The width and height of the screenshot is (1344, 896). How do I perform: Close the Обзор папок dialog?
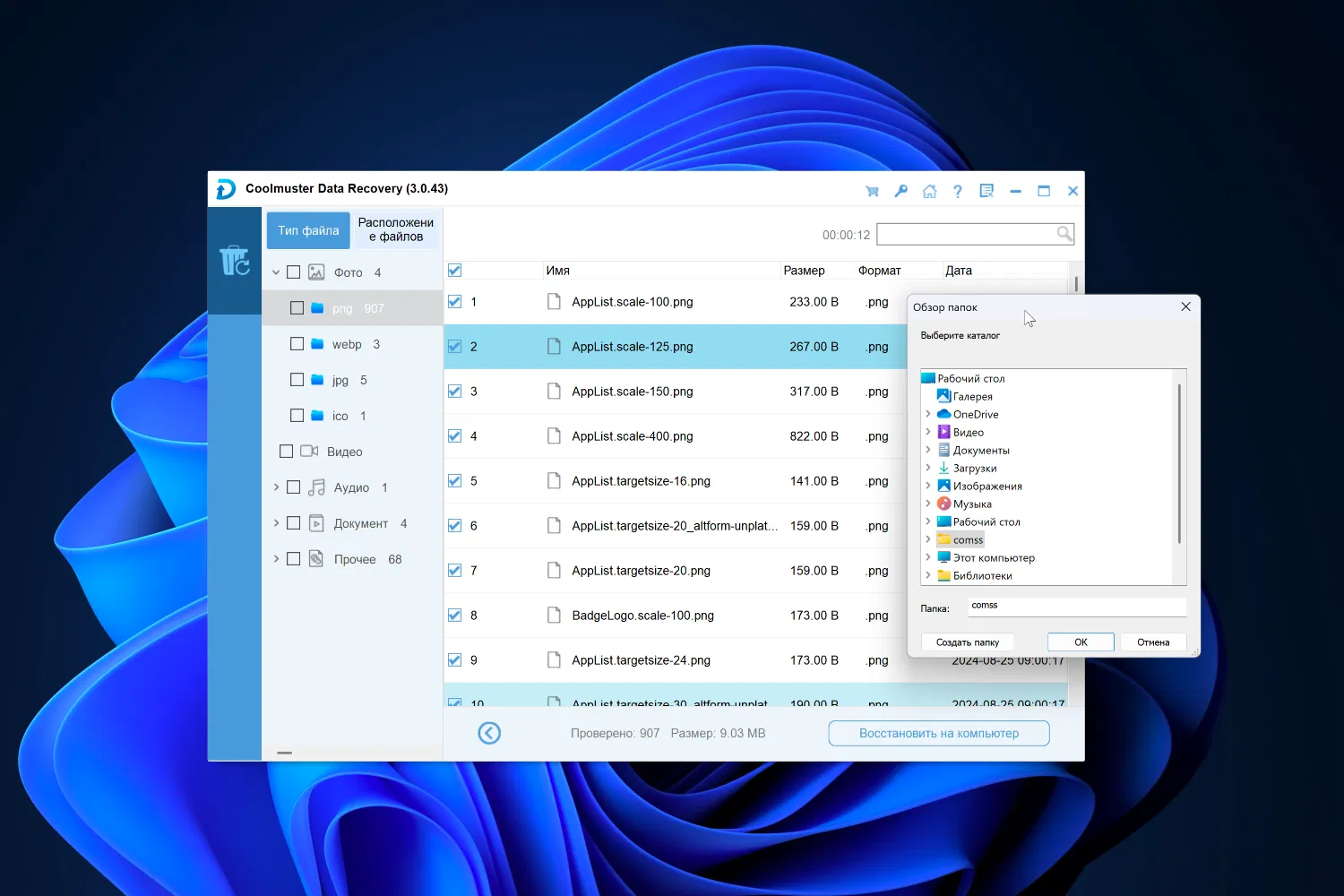[1185, 306]
